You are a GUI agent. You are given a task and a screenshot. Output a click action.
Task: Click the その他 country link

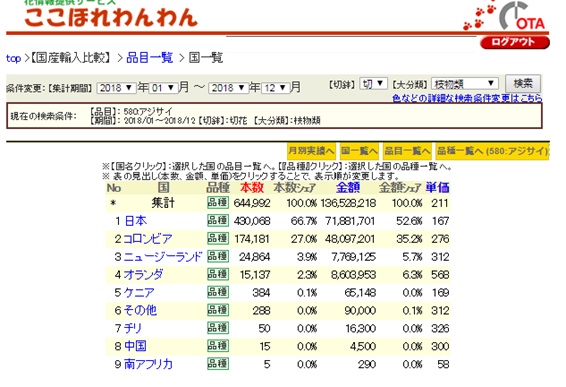point(140,310)
